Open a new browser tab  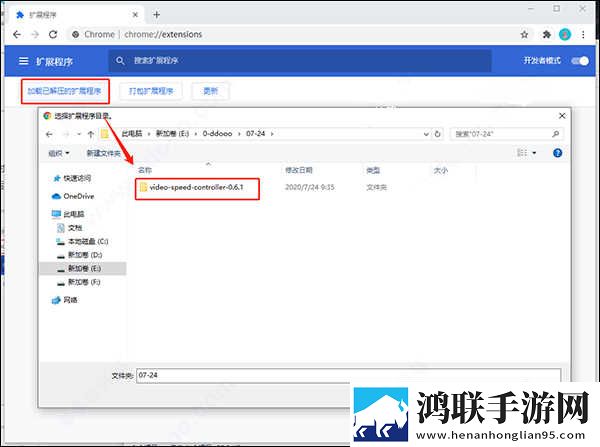[157, 15]
